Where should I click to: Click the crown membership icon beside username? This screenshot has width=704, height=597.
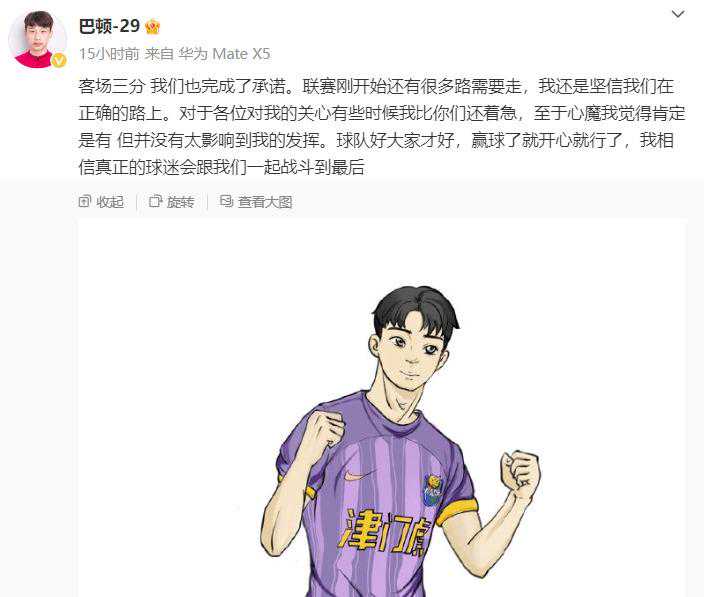pyautogui.click(x=152, y=27)
